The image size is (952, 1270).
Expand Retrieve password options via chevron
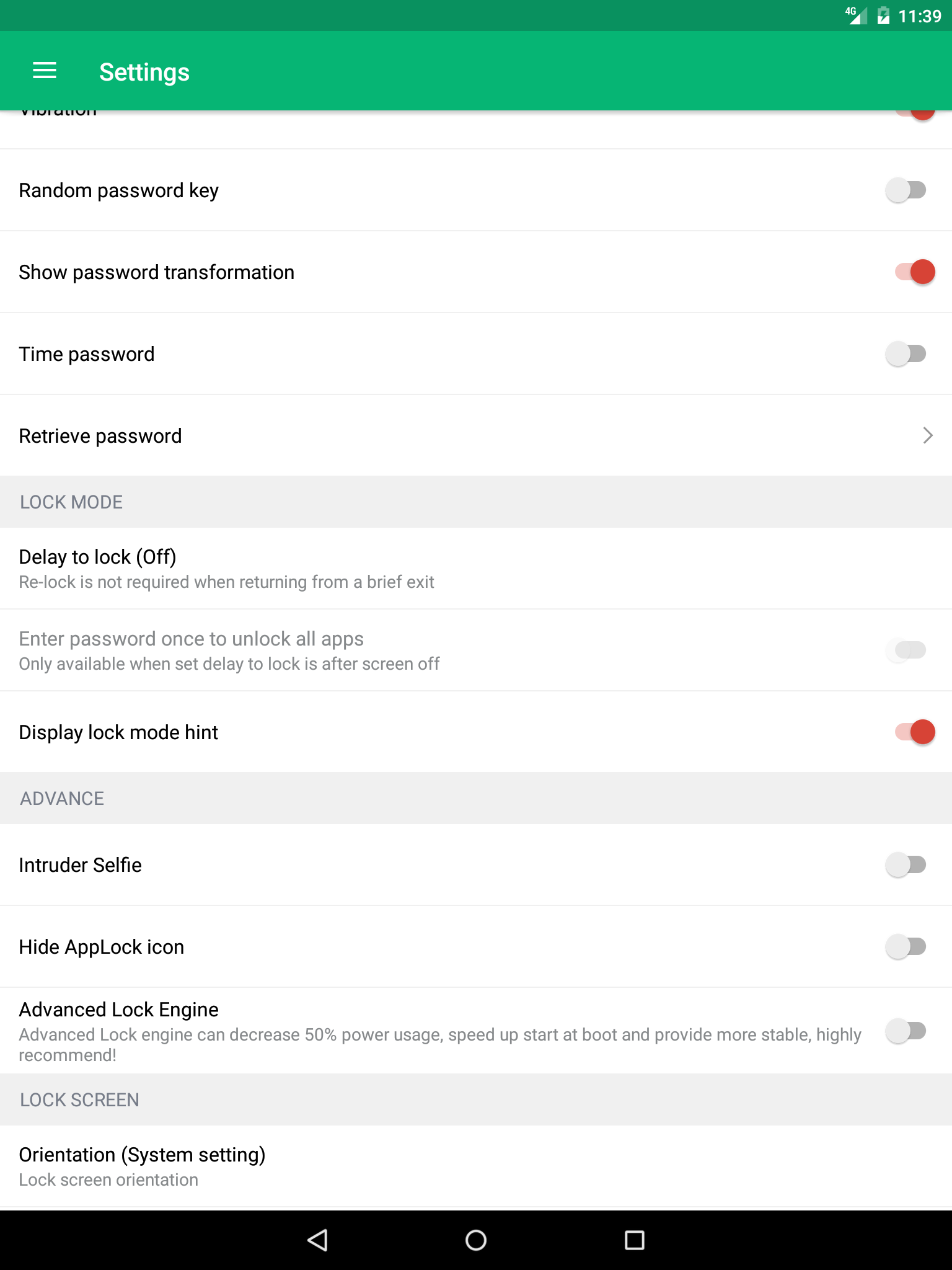click(x=927, y=435)
